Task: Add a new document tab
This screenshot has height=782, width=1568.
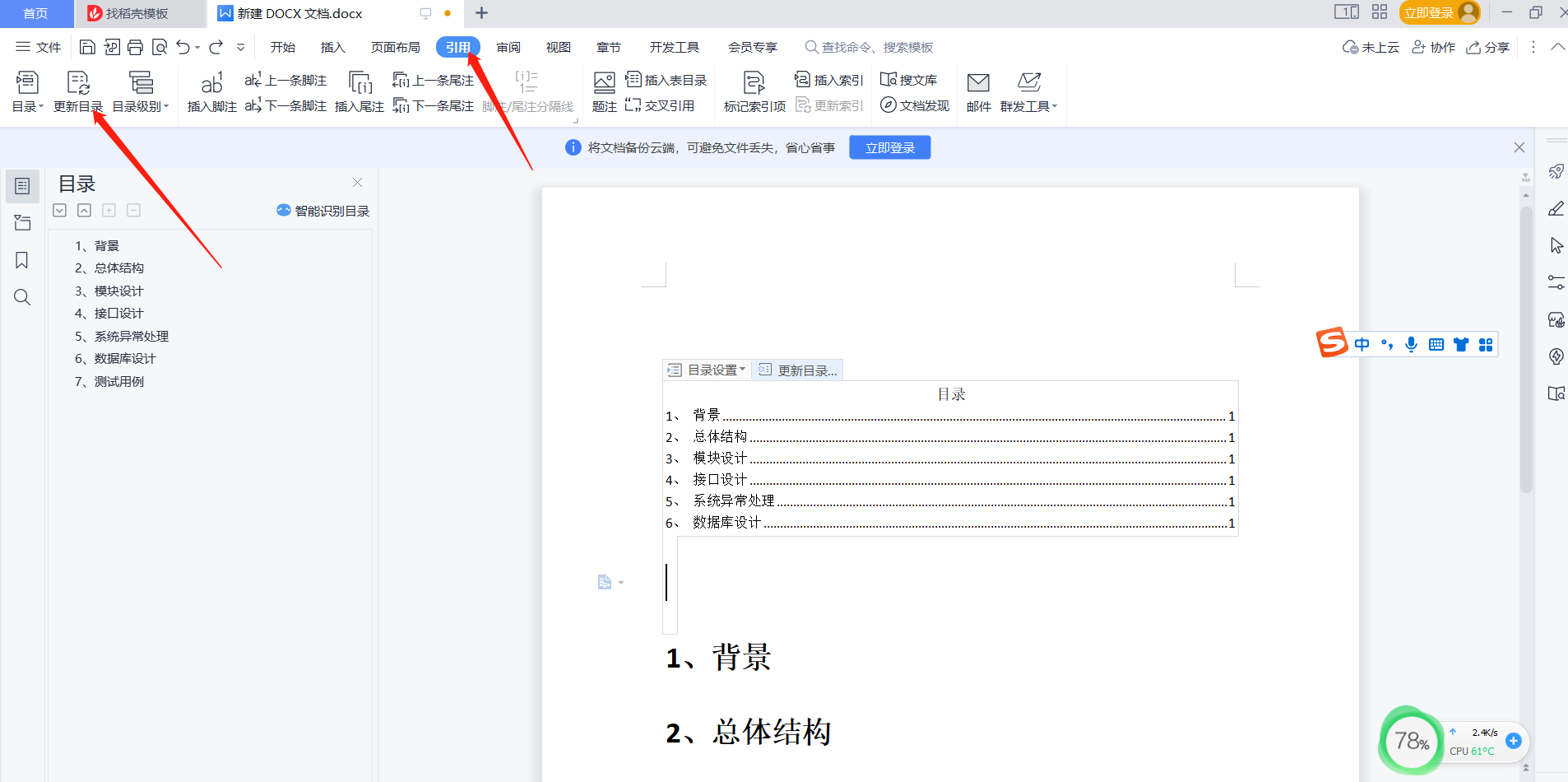Action: (x=482, y=13)
